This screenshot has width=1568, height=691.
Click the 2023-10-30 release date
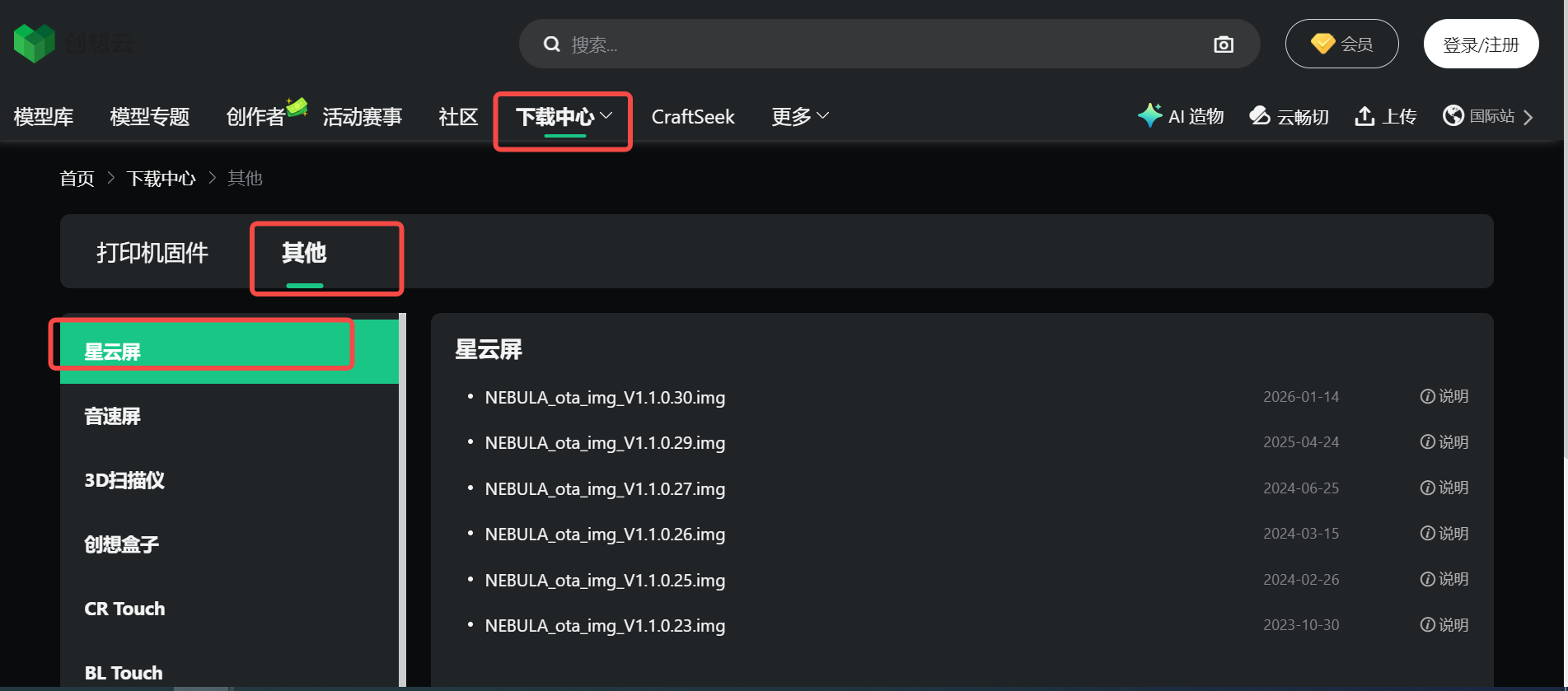(x=1301, y=625)
